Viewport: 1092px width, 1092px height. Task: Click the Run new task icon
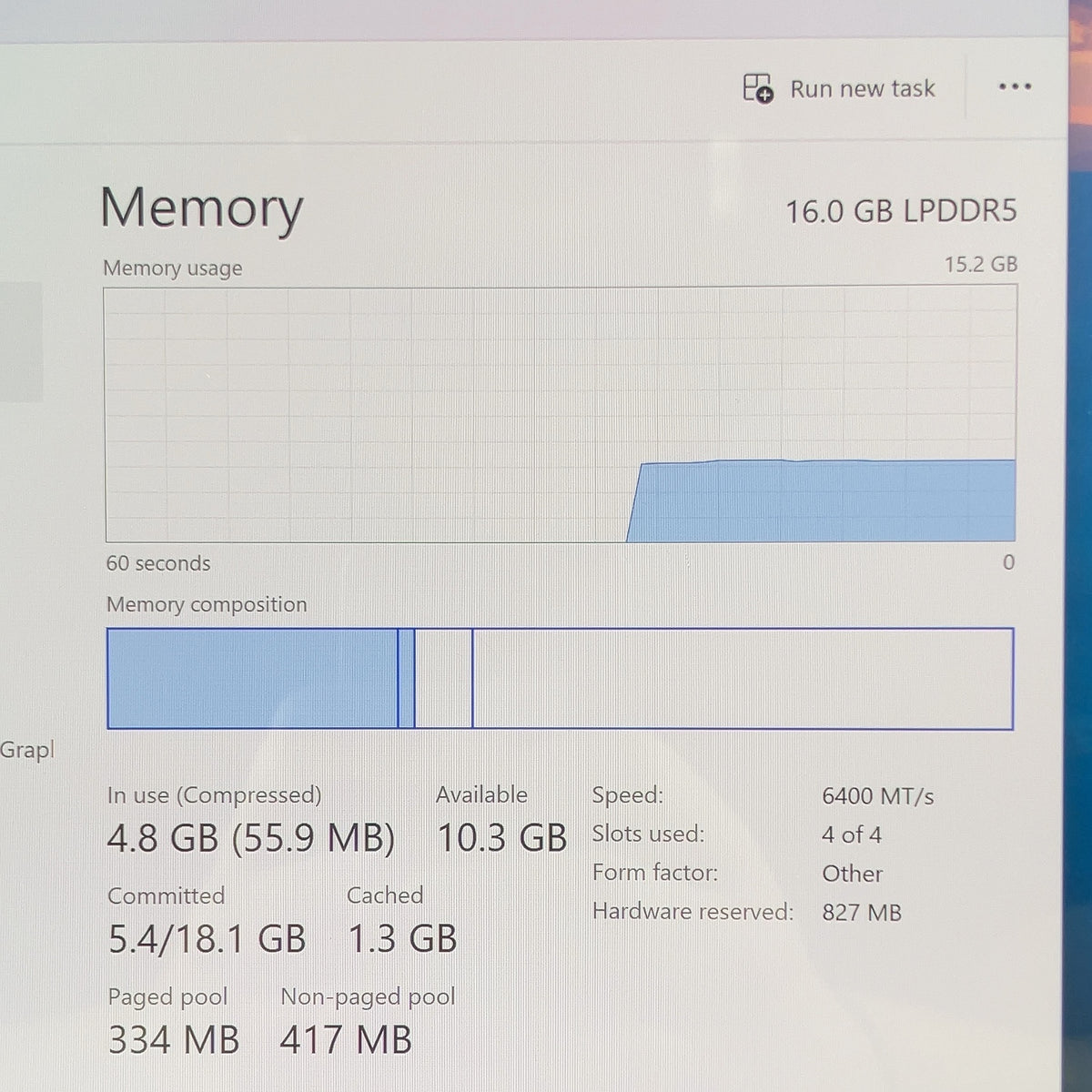click(757, 88)
